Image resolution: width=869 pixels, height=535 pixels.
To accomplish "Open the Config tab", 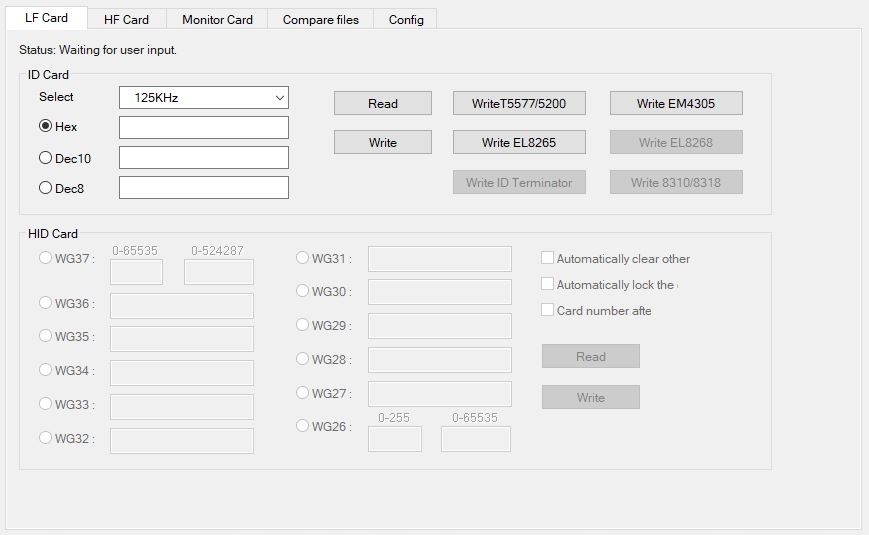I will 406,19.
